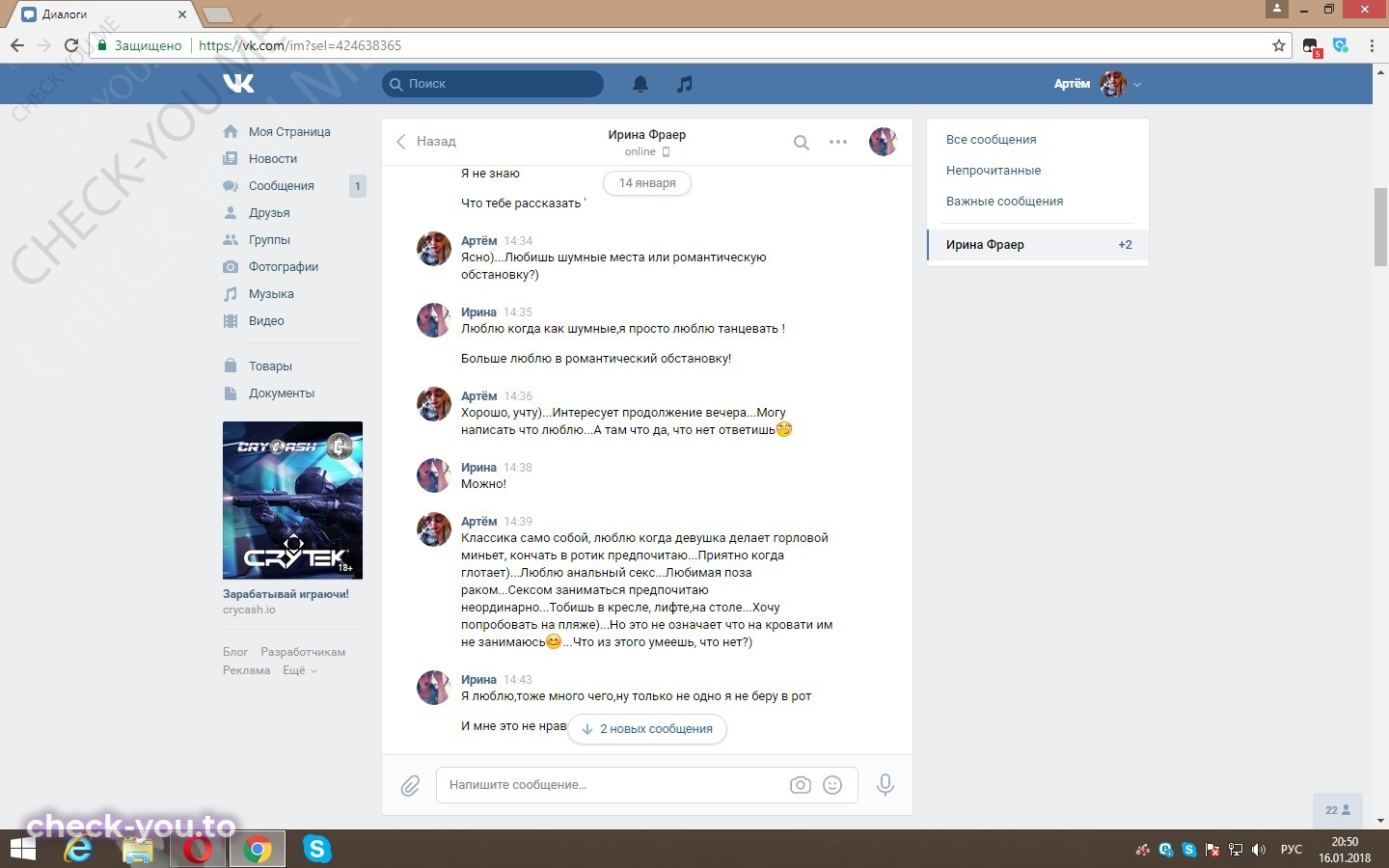Click the page vertical scrollbar thumb

point(1381,228)
